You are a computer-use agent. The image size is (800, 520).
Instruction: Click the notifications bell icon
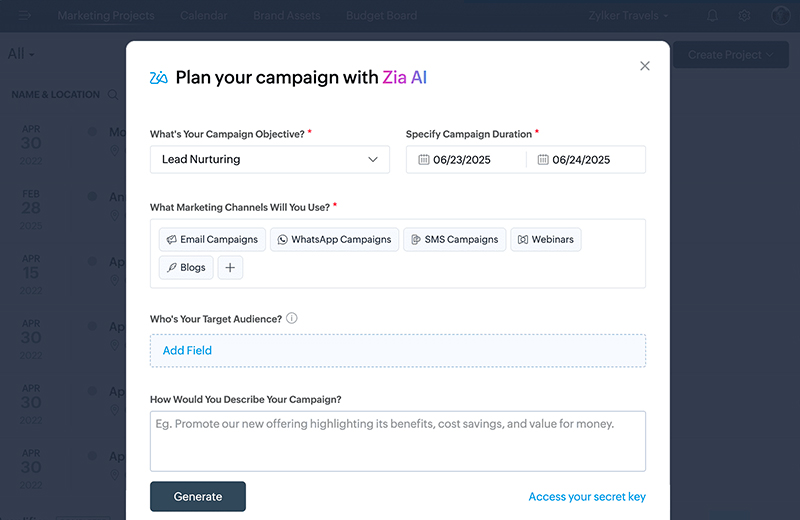(x=713, y=16)
